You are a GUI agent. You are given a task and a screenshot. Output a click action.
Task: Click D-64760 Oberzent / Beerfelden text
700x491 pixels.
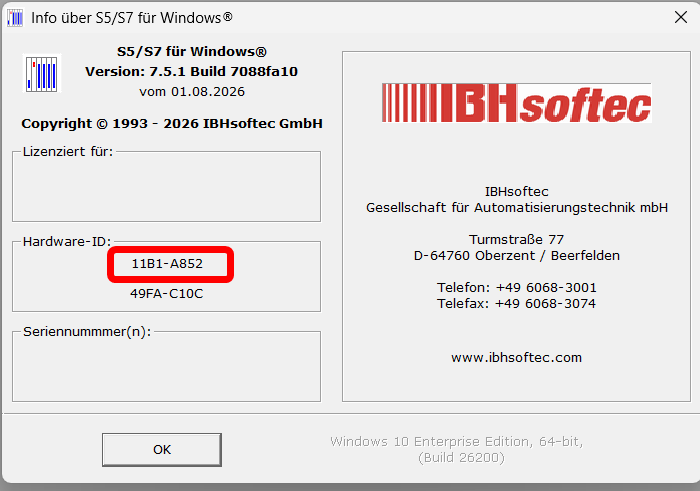[x=517, y=256]
